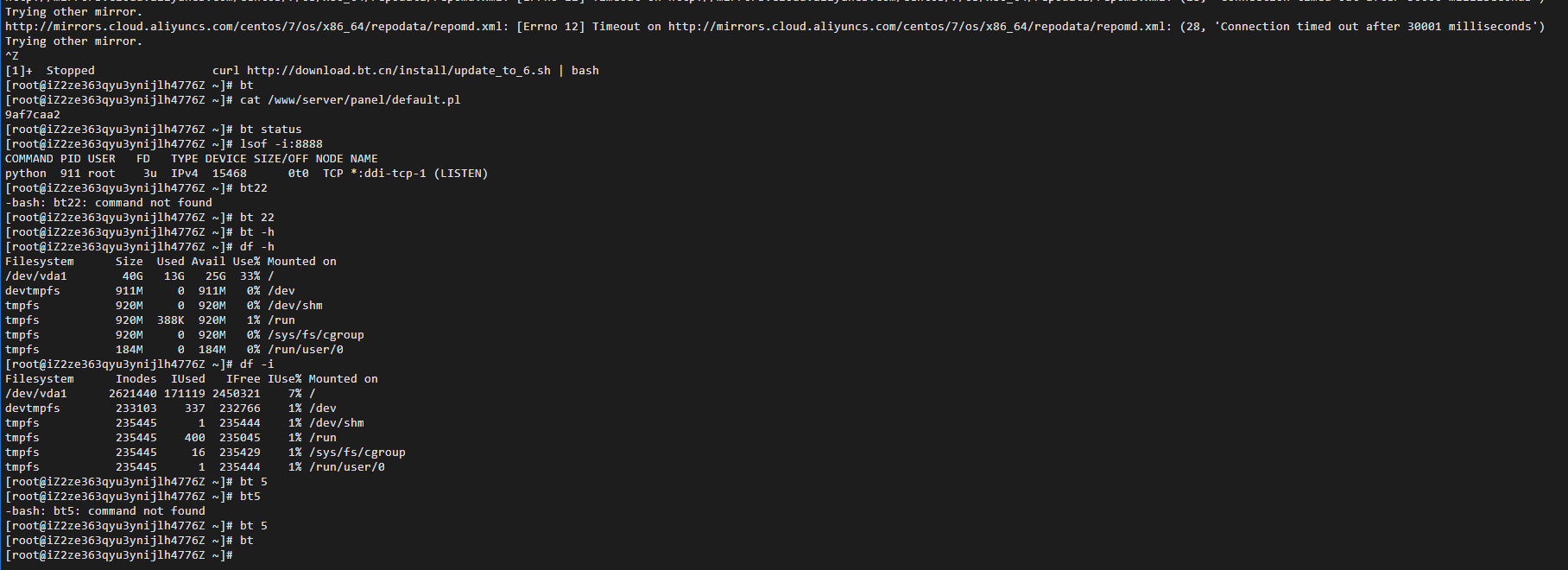Viewport: 1568px width, 570px height.
Task: Click the bt22 command not found error
Action: [109, 203]
